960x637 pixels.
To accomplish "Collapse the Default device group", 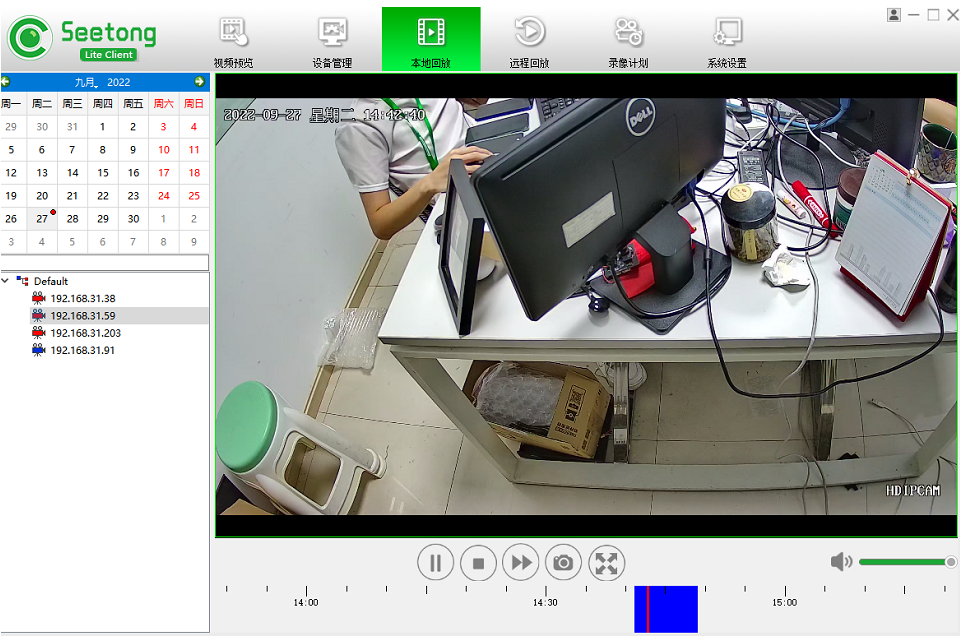I will pyautogui.click(x=6, y=281).
